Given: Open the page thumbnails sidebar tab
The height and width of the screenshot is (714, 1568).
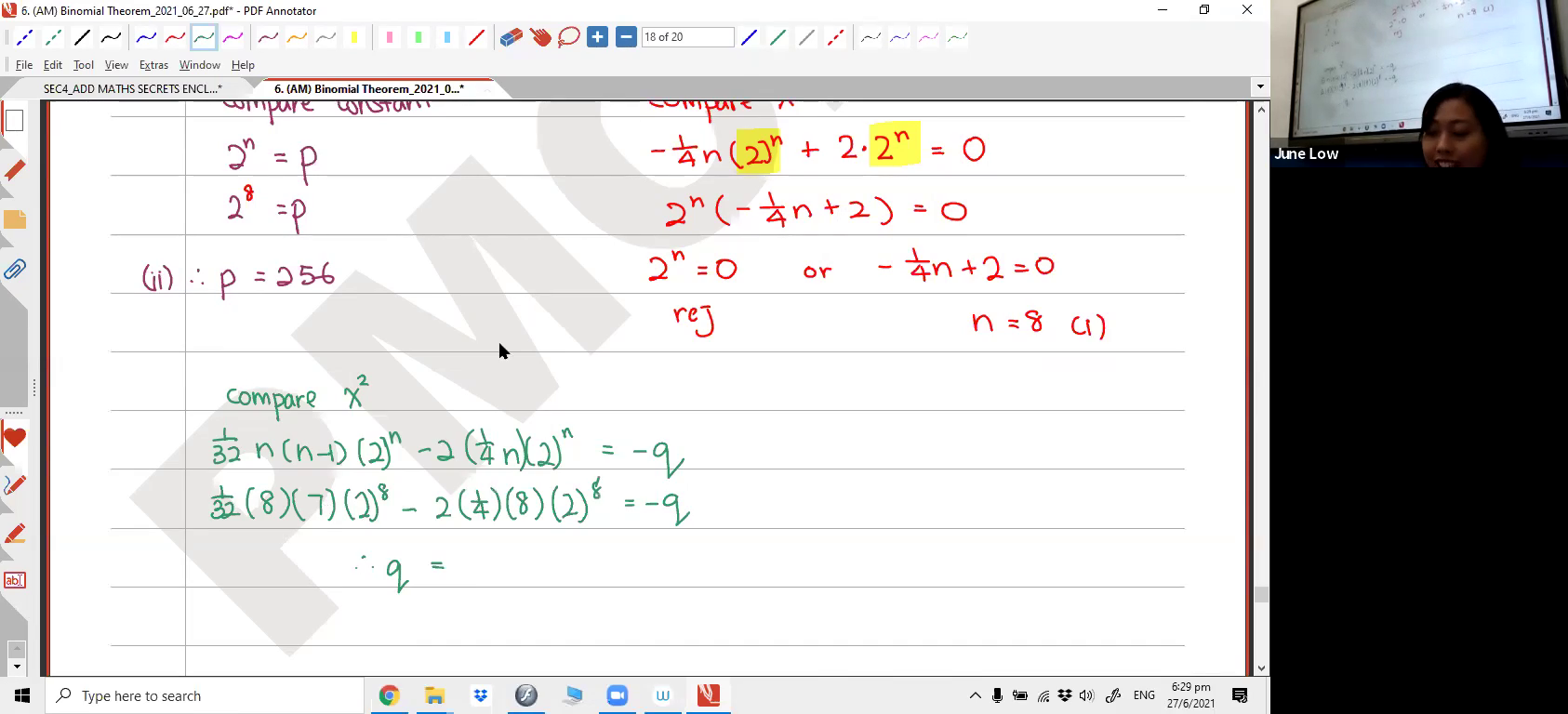Looking at the screenshot, I should 14,121.
